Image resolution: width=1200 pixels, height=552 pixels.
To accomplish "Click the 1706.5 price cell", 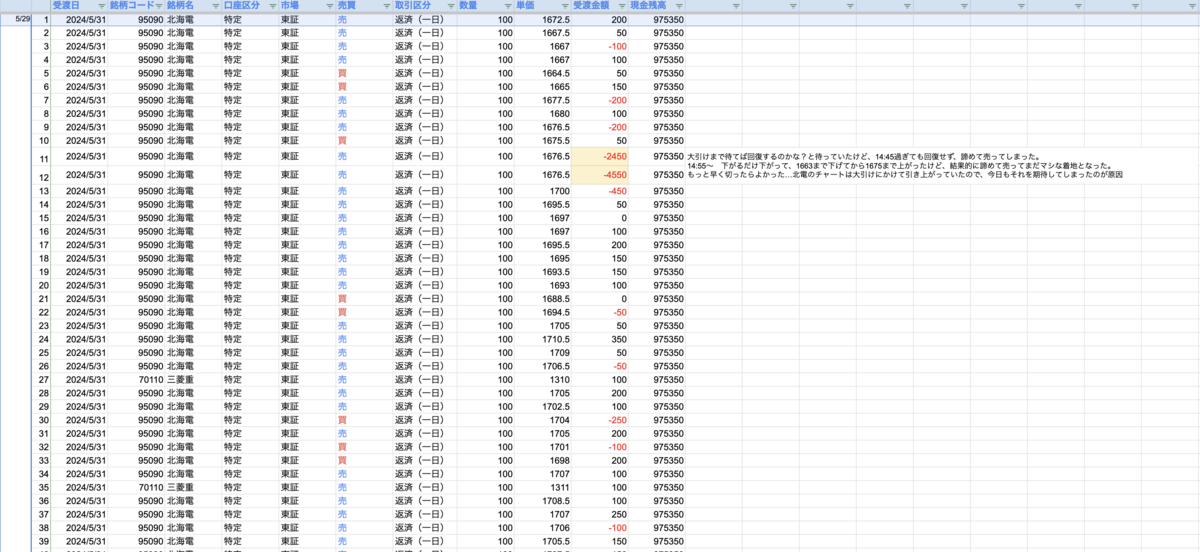I will [543, 366].
